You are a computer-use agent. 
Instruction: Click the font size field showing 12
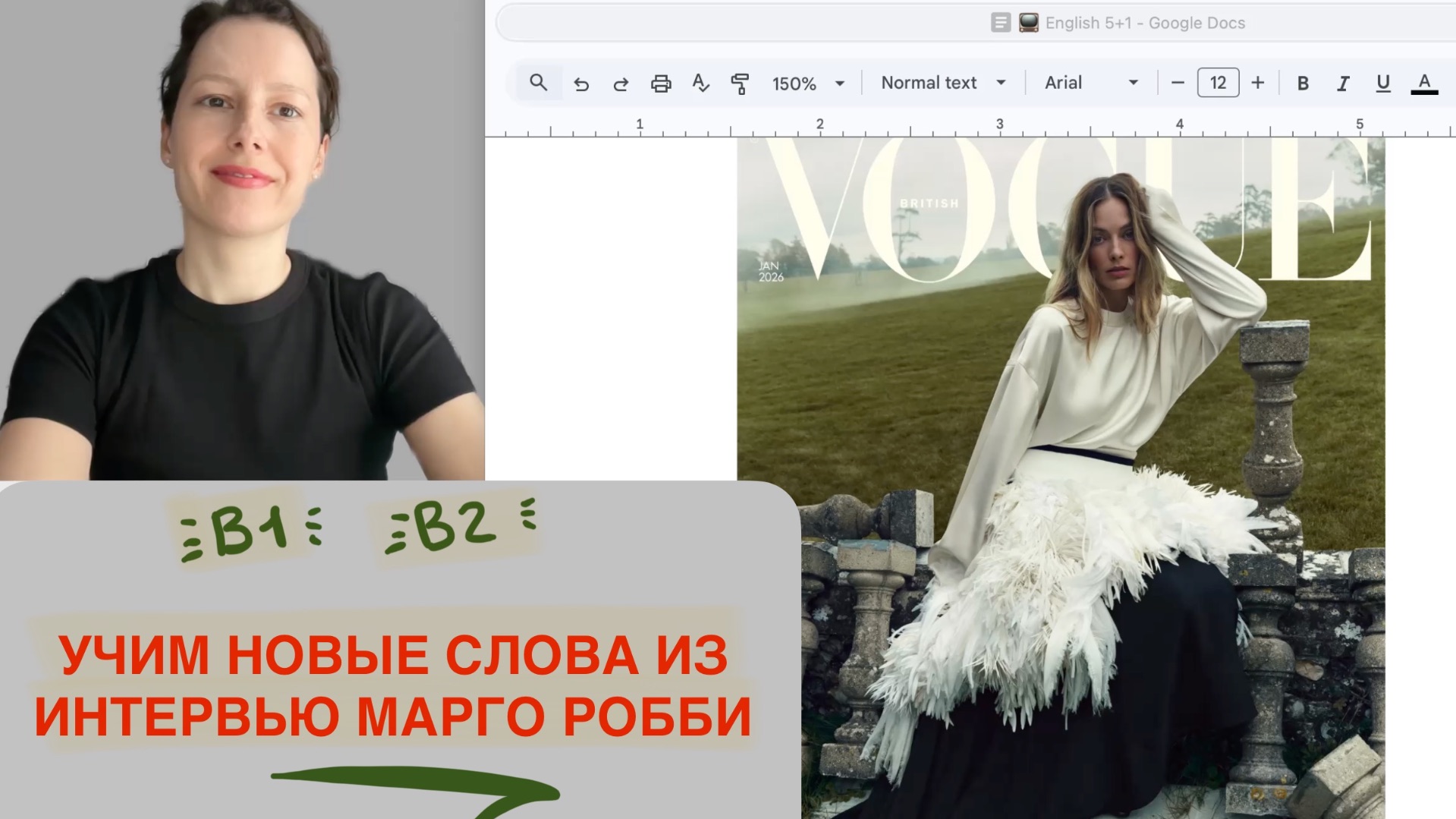click(x=1218, y=83)
